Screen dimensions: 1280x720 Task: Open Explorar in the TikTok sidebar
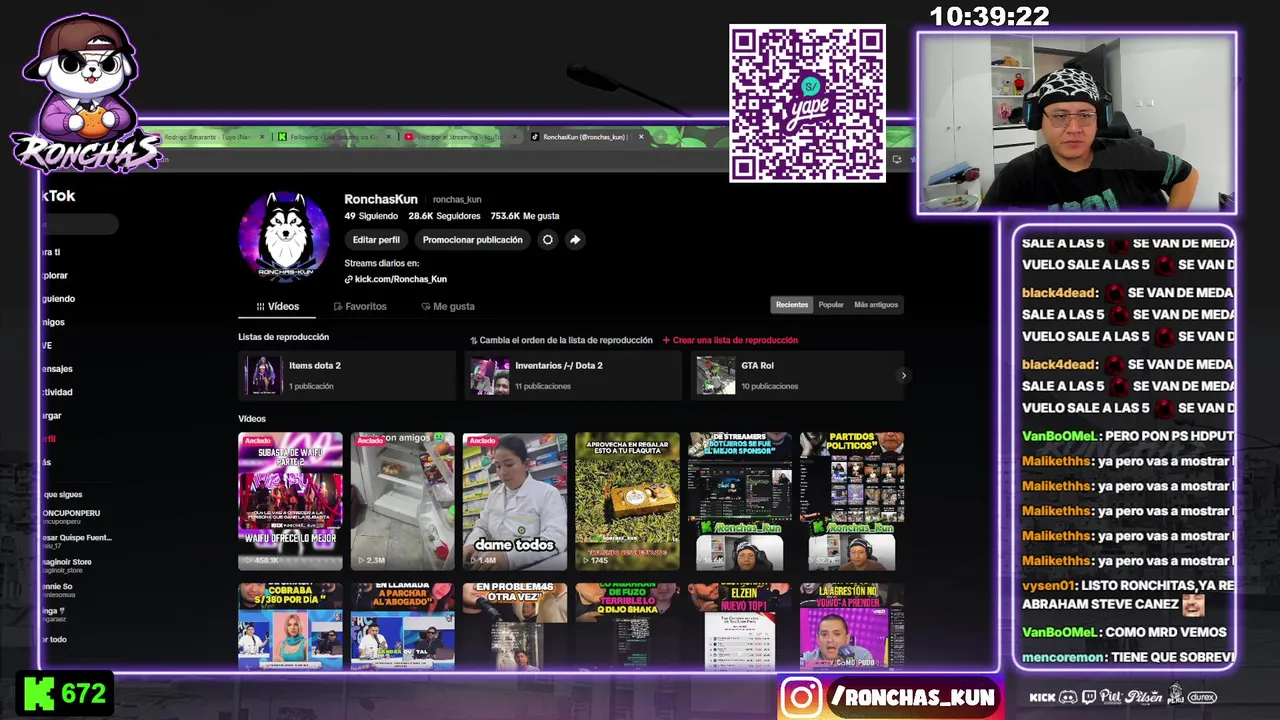tap(55, 275)
